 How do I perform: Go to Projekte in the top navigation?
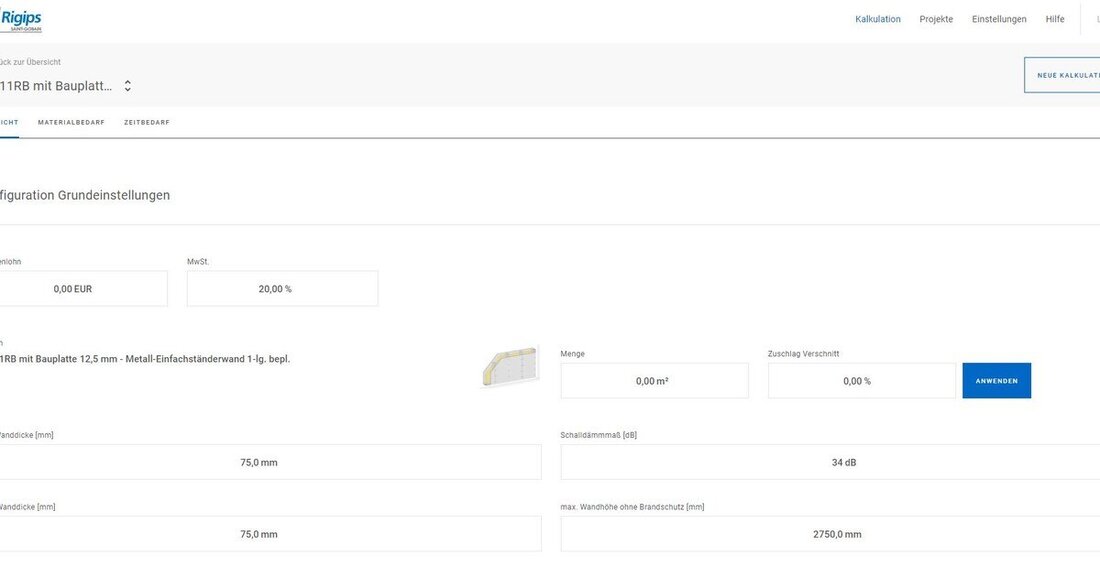tap(936, 19)
